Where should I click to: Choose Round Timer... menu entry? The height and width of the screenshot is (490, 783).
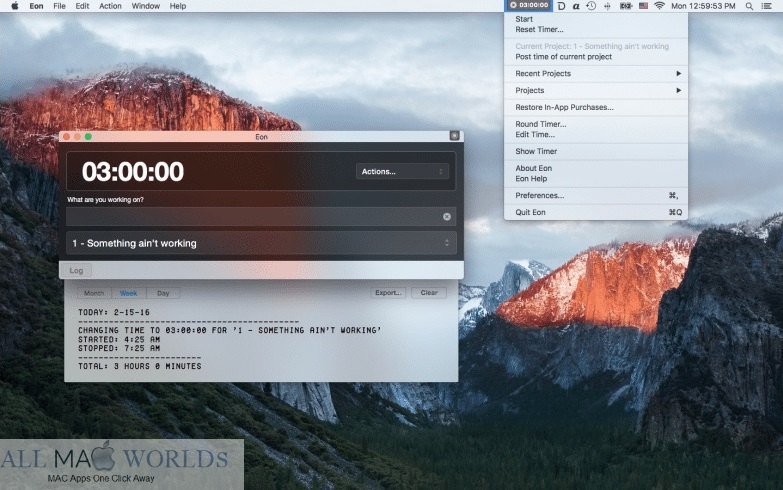(541, 124)
